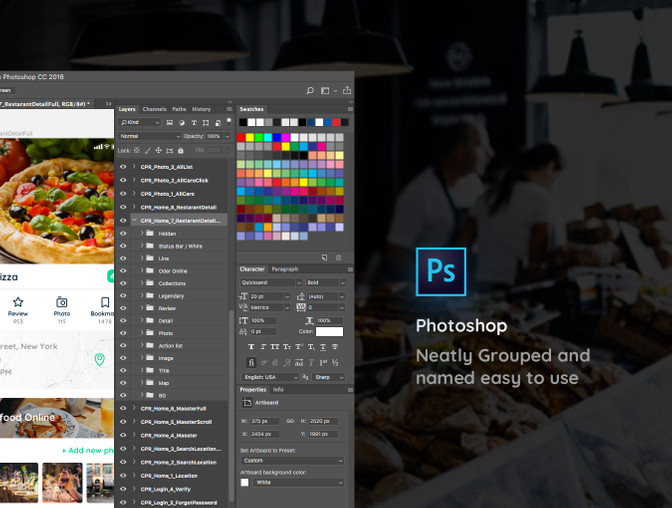Screen dimensions: 672x508
Task: Toggle fractions one-half OpenType button
Action: [335, 363]
